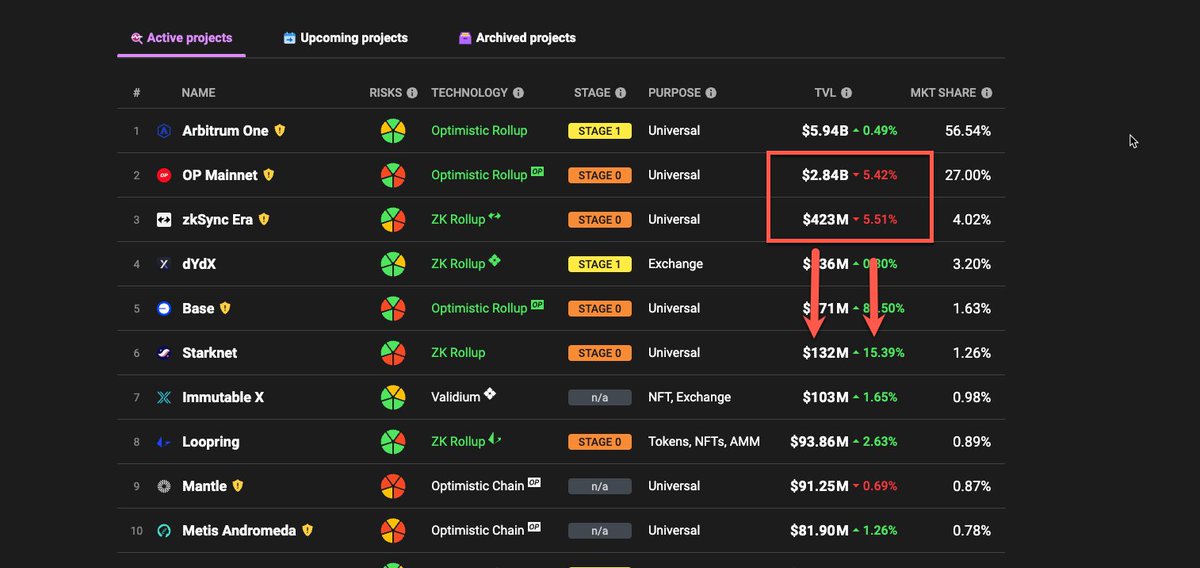Click the zkSync Era logo icon
The image size is (1200, 568).
click(x=164, y=220)
